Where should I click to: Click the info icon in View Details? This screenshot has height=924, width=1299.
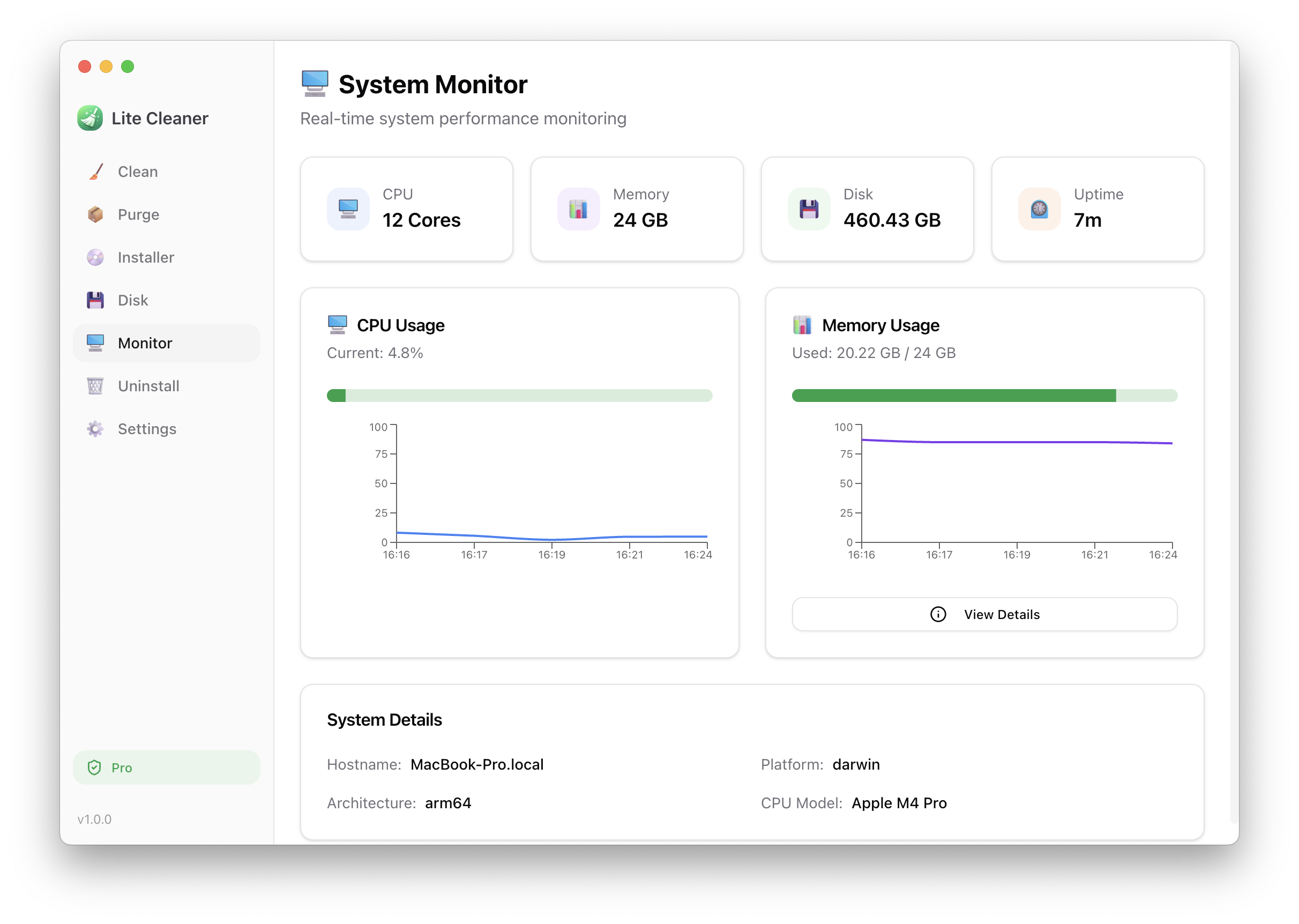(x=938, y=615)
